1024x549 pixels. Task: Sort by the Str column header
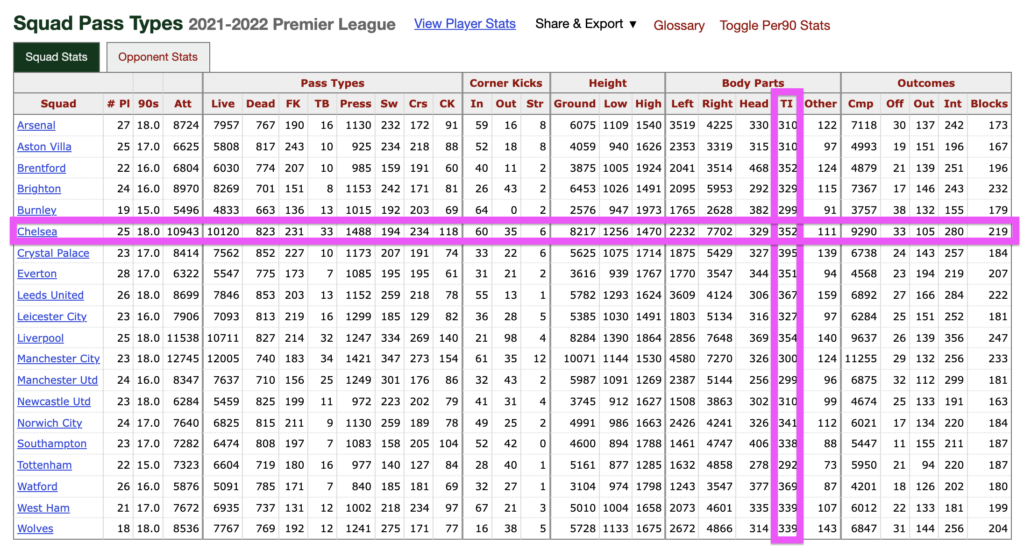click(x=535, y=104)
